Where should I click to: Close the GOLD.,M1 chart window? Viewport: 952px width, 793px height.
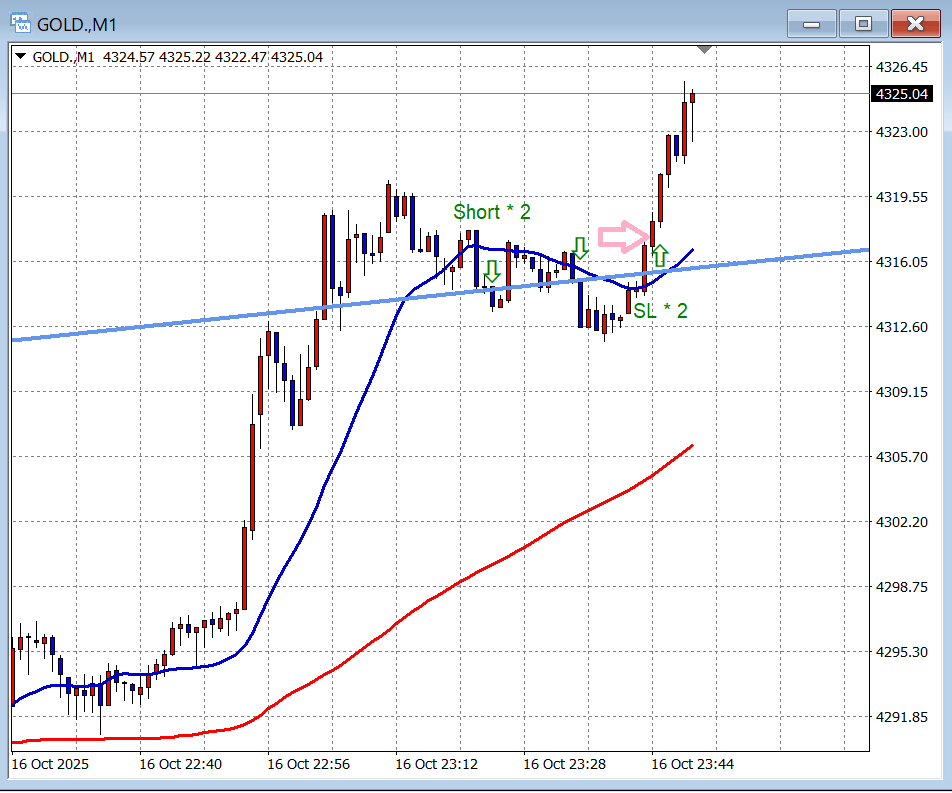click(915, 24)
